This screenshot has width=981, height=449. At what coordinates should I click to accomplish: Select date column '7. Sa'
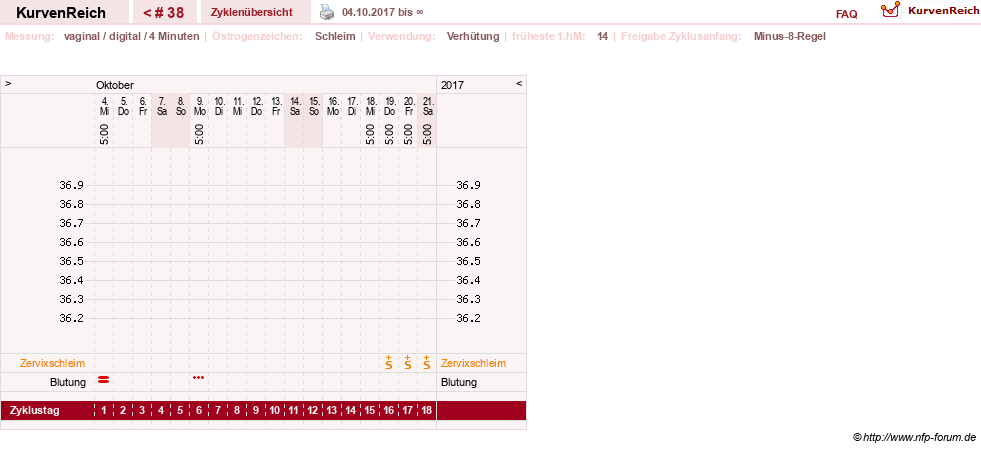click(161, 106)
